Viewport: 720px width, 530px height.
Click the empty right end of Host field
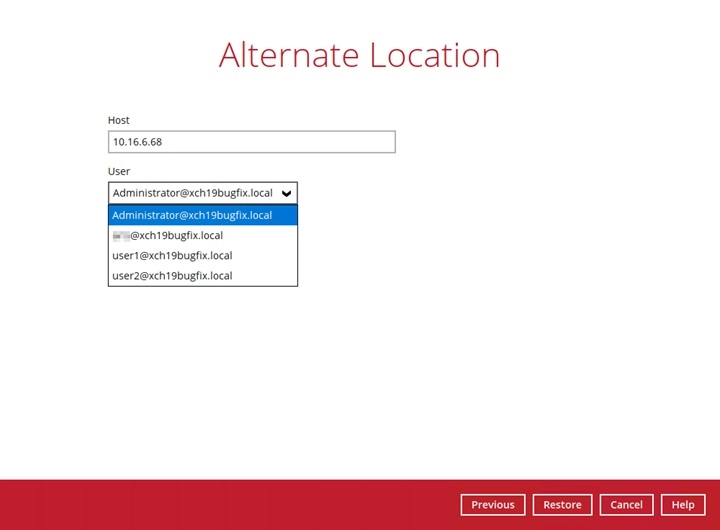(370, 142)
